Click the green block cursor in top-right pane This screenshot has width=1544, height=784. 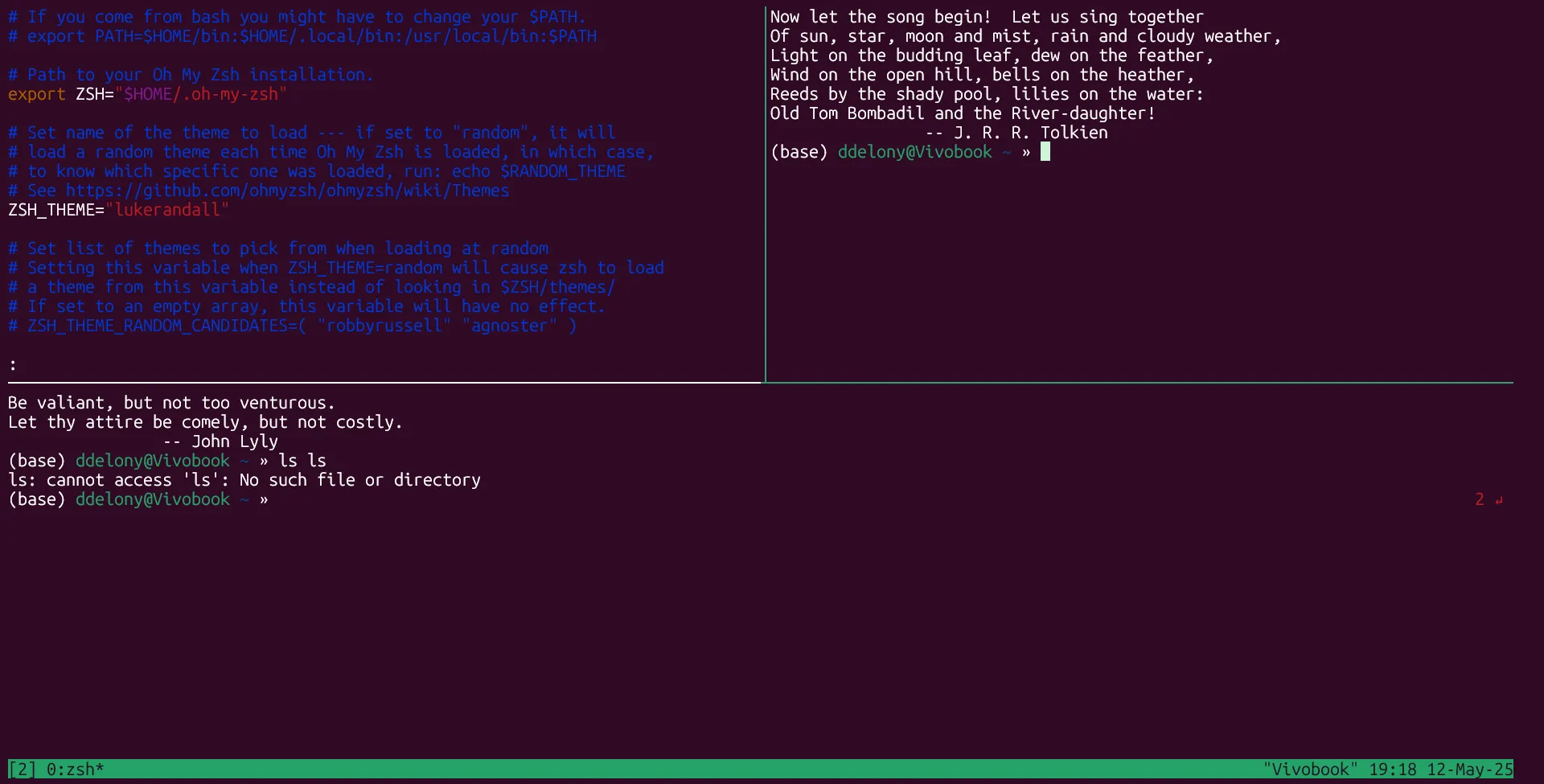coord(1045,151)
